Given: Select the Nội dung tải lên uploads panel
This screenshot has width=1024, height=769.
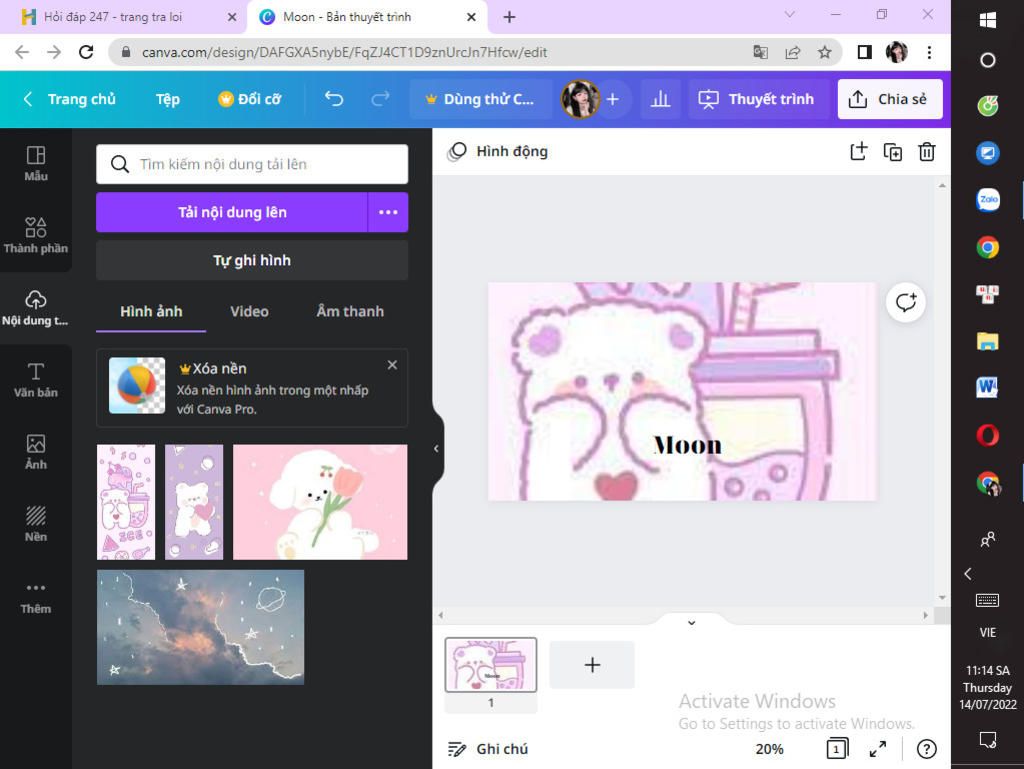Looking at the screenshot, I should click(36, 307).
